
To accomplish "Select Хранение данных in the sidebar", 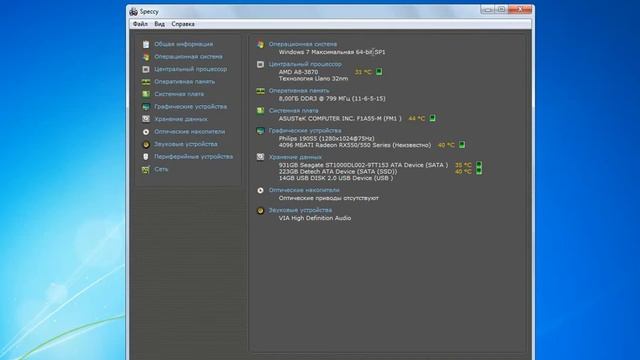I will pos(181,119).
